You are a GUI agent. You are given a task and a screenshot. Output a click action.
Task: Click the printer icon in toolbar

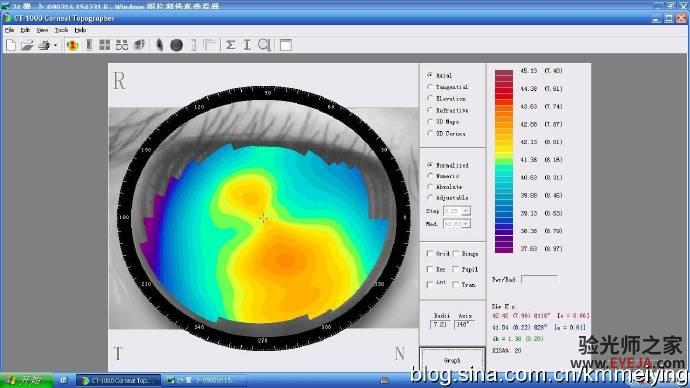pyautogui.click(x=44, y=45)
